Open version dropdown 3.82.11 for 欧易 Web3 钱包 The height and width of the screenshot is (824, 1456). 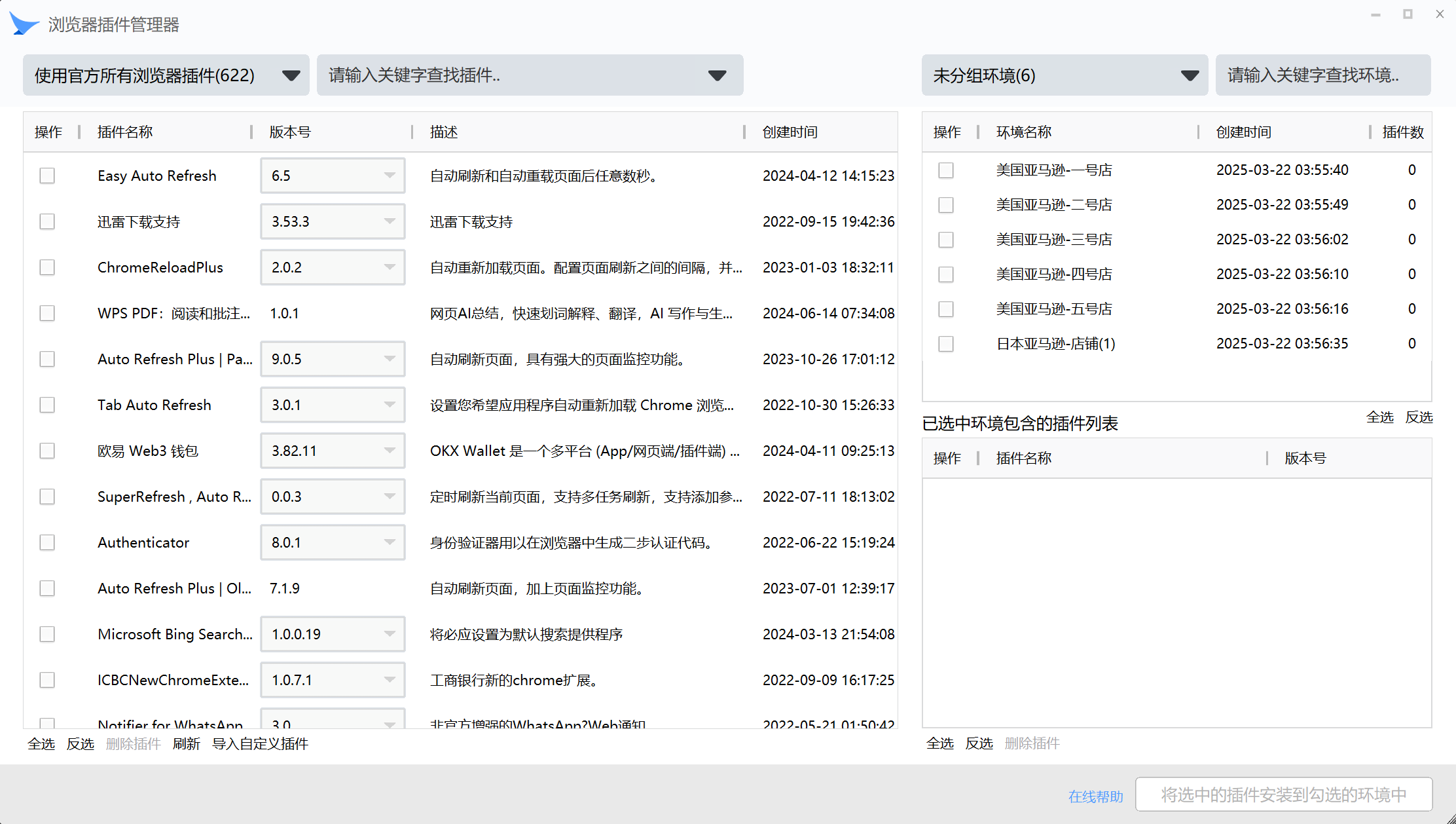pos(333,451)
